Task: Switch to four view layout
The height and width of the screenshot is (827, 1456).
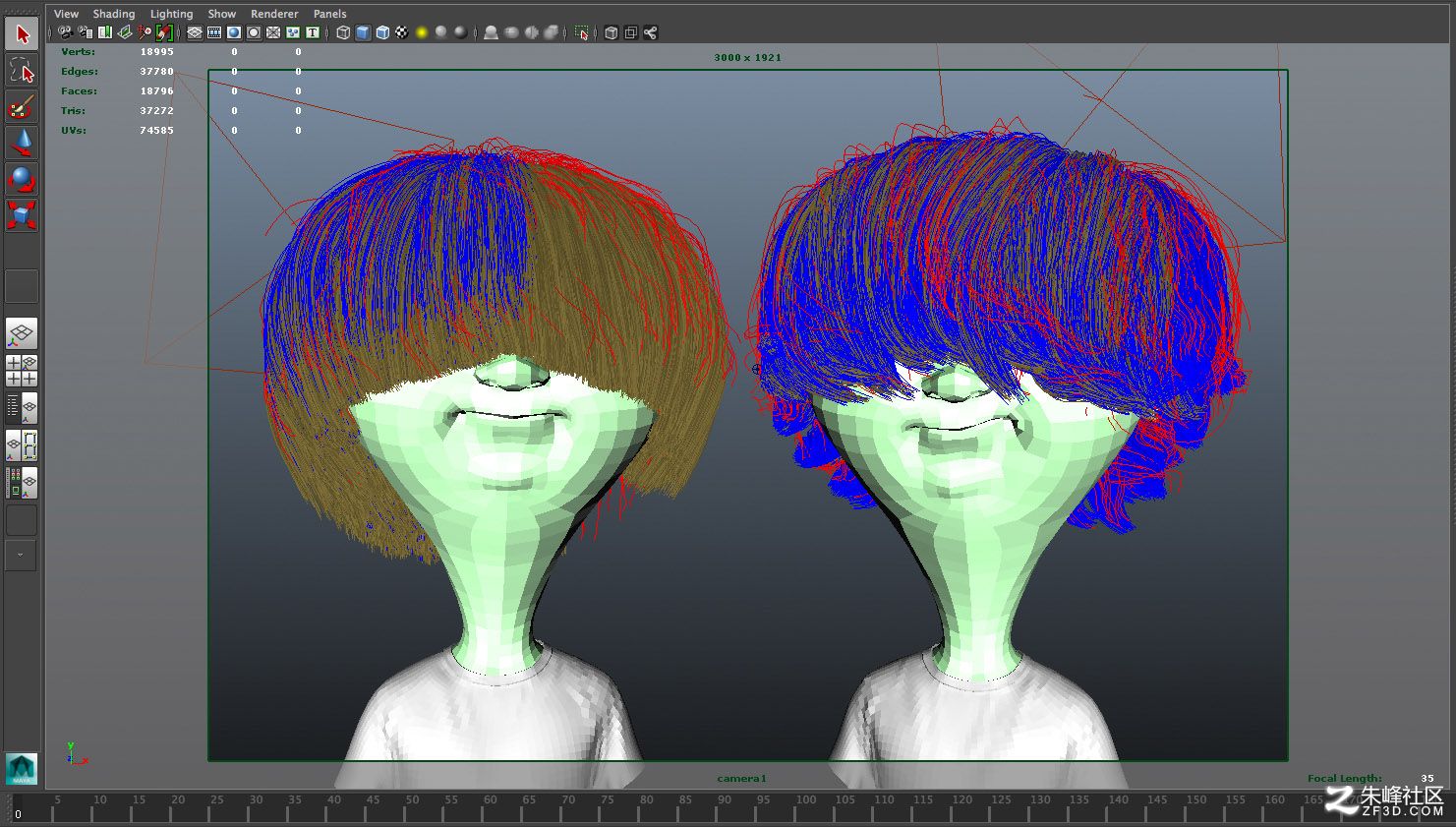Action: 22,371
